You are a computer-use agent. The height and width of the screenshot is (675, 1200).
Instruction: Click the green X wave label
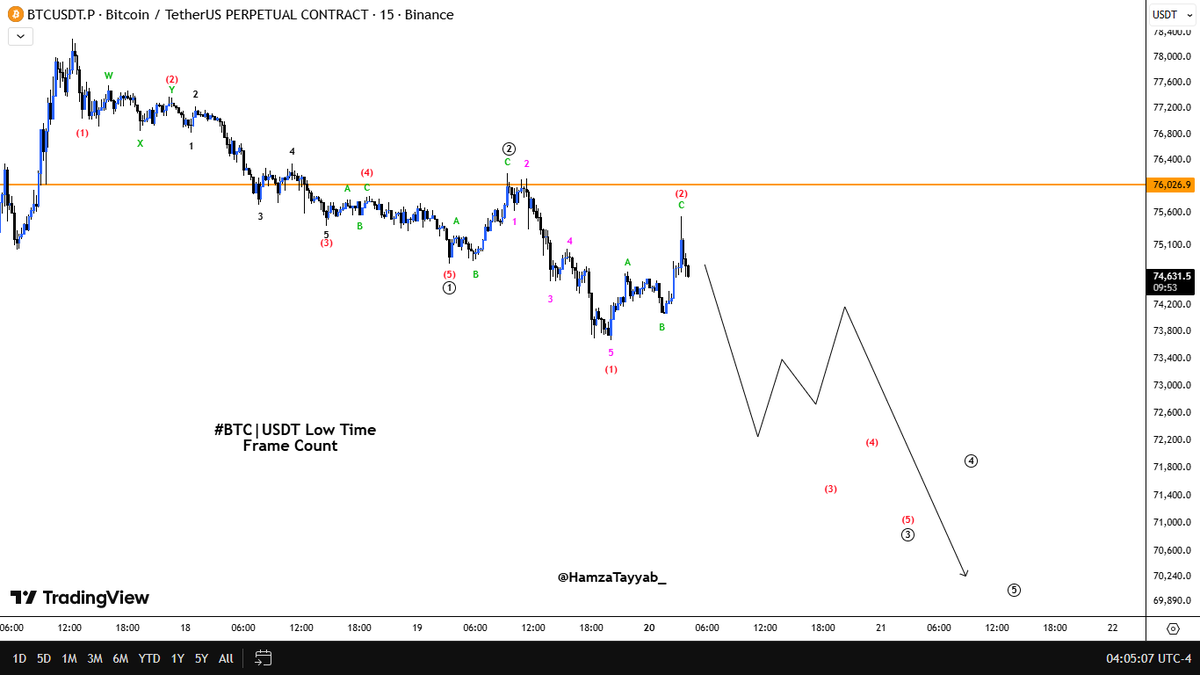(x=140, y=143)
